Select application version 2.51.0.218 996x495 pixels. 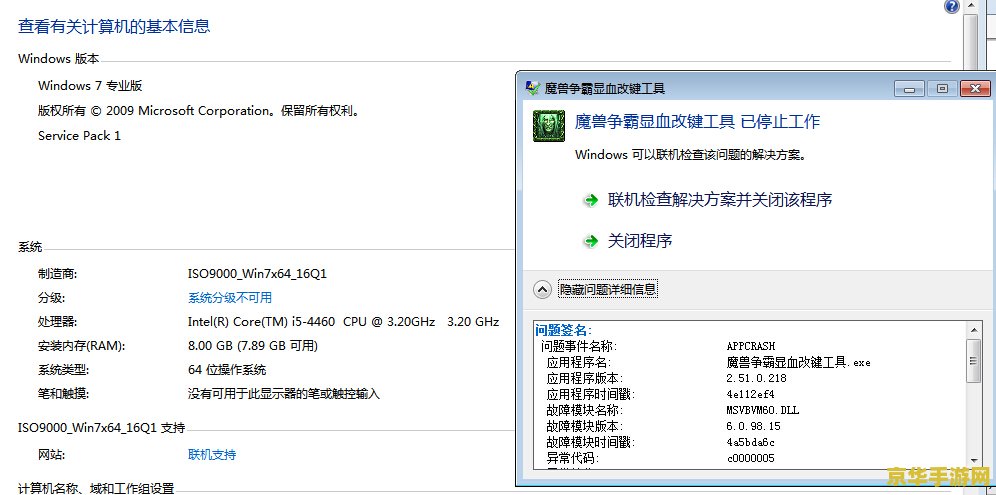pyautogui.click(x=757, y=378)
